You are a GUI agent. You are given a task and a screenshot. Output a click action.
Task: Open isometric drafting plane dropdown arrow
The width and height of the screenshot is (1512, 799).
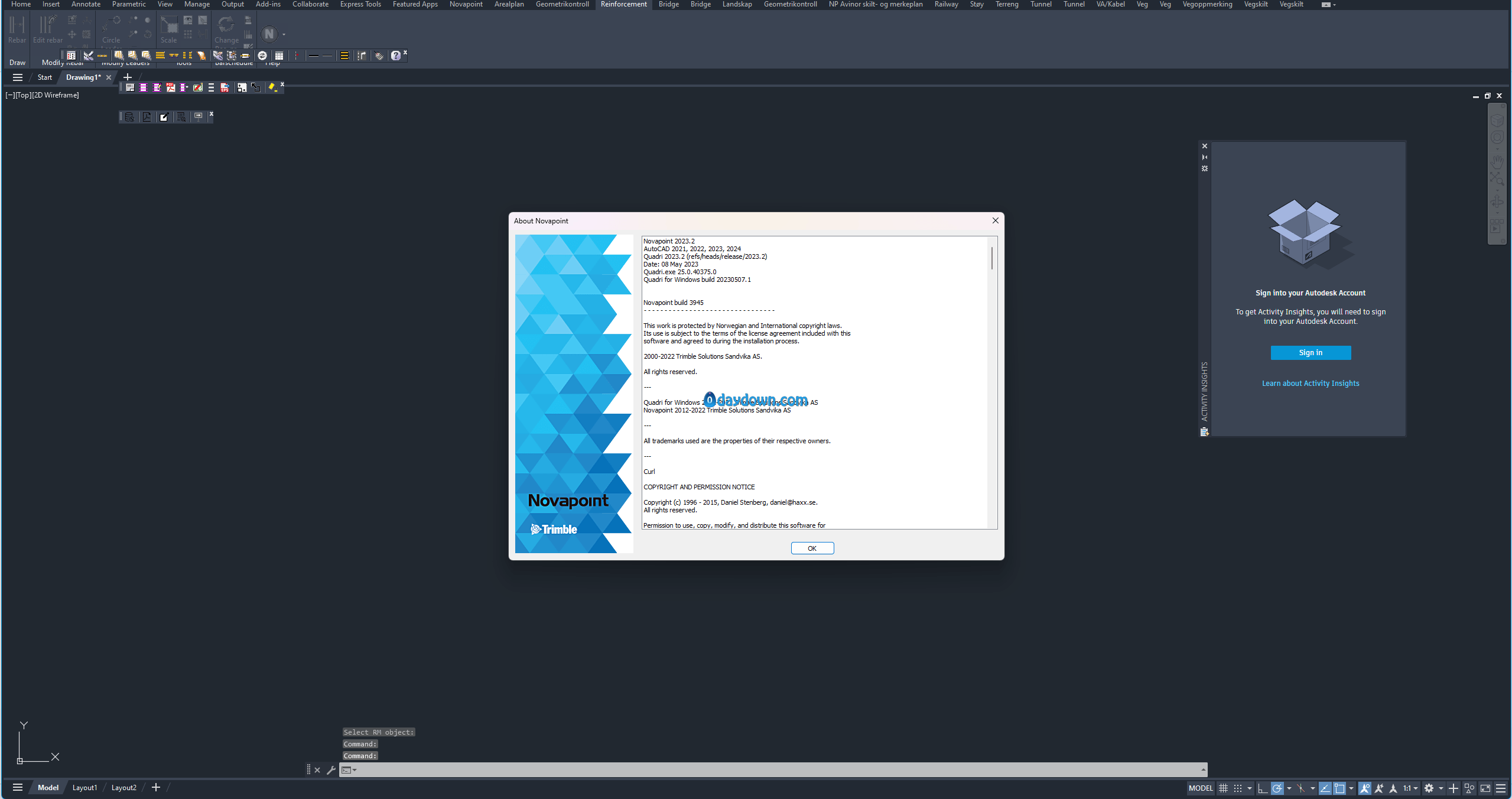click(1312, 788)
